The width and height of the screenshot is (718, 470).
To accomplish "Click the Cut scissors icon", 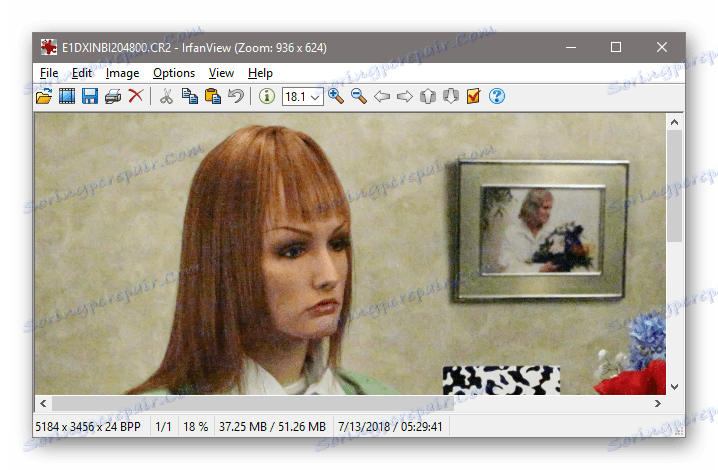I will pos(167,96).
